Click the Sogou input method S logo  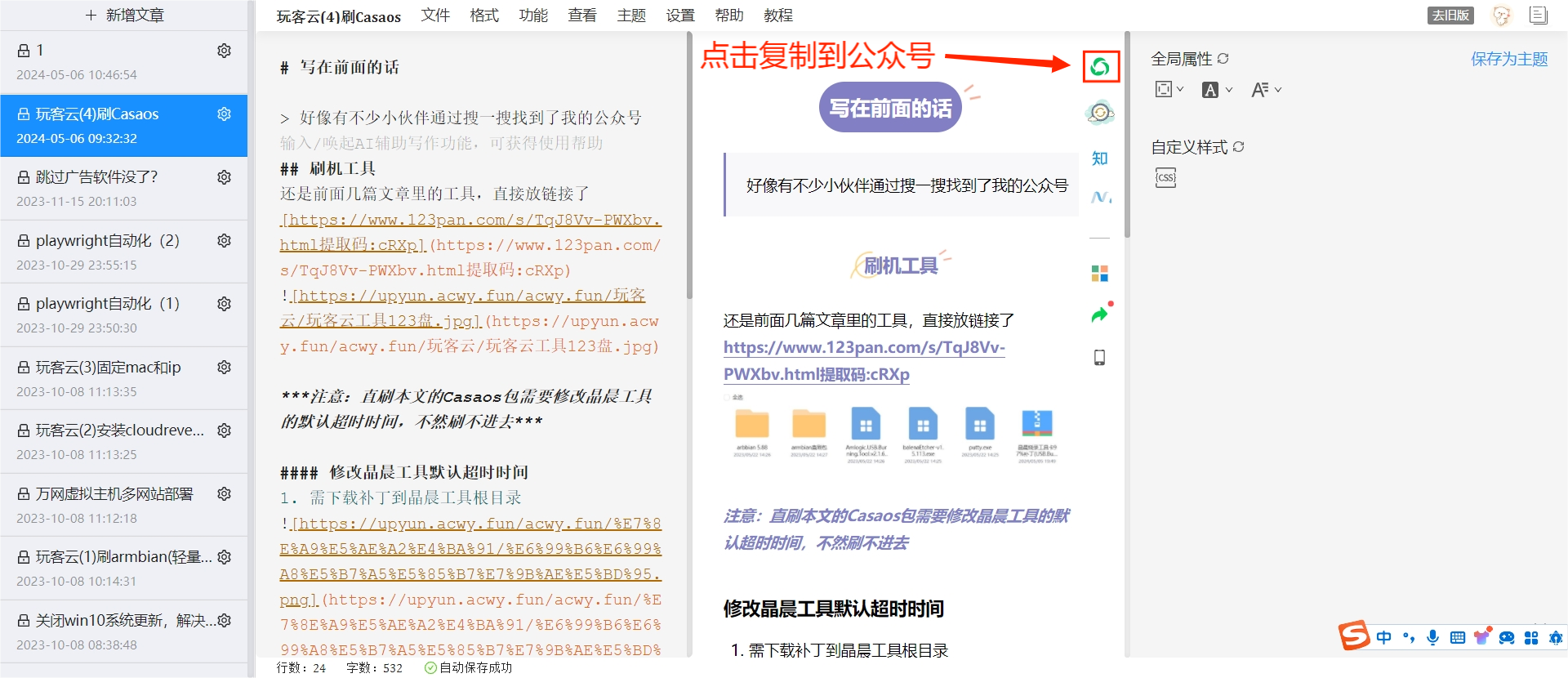pos(1354,635)
